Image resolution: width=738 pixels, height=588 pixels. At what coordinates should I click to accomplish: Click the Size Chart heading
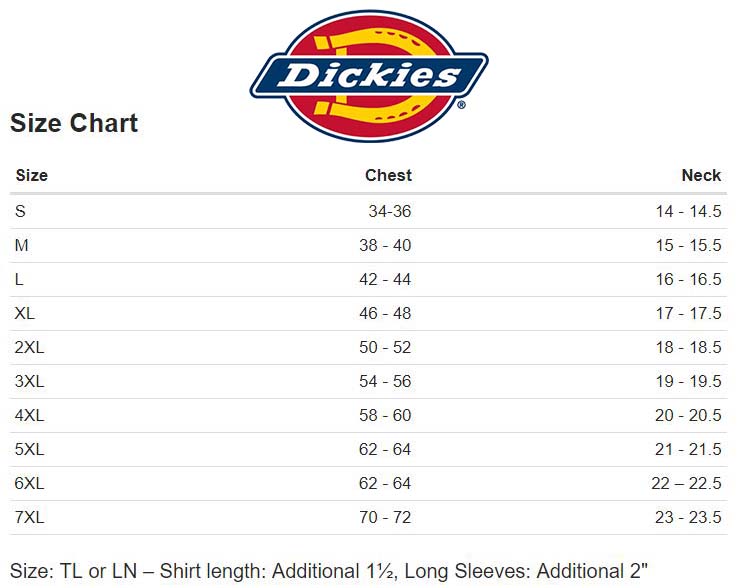coord(74,123)
